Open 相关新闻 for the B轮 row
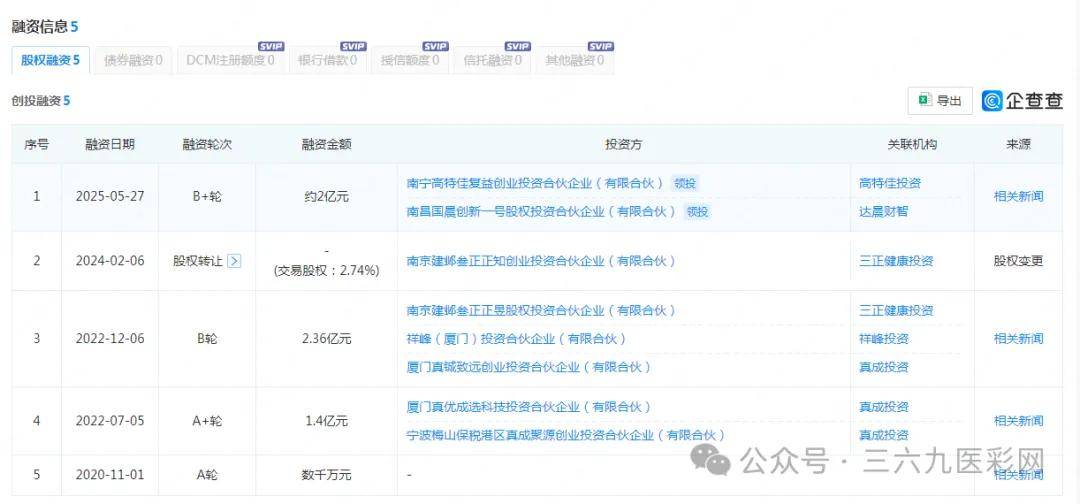The height and width of the screenshot is (504, 1080). 1018,339
